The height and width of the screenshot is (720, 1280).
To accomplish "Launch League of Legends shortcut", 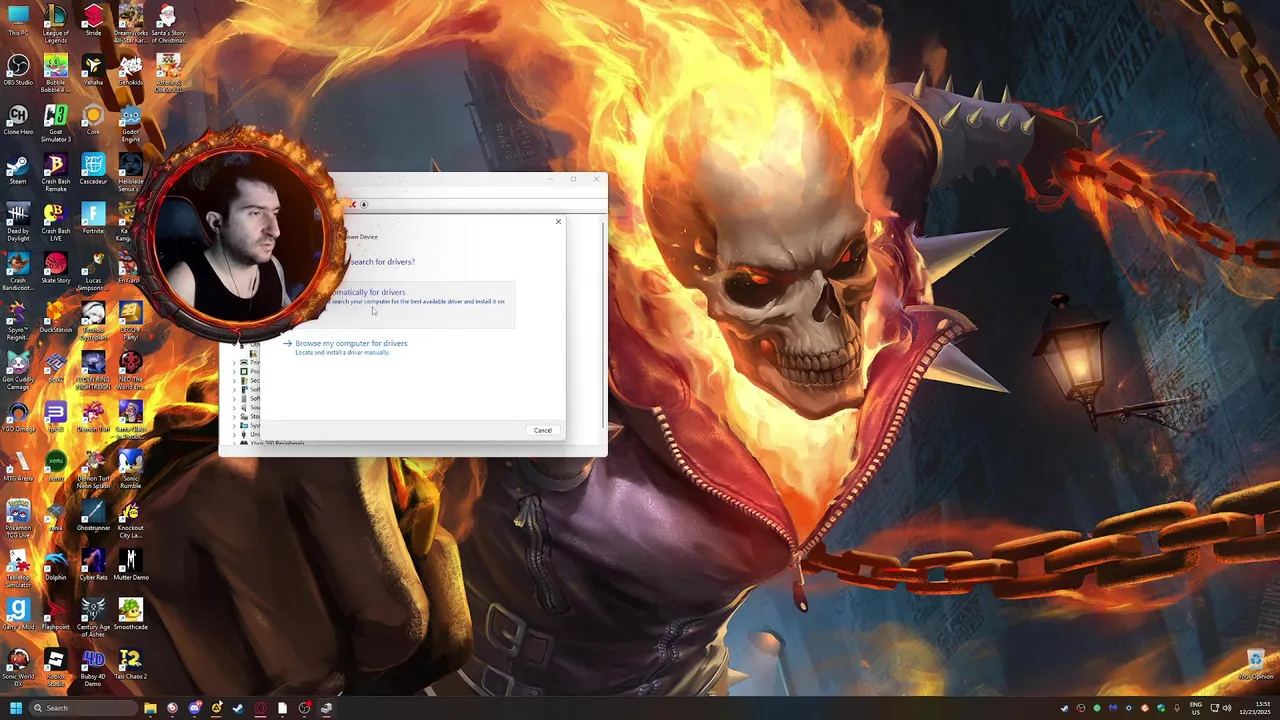I will pos(56,24).
